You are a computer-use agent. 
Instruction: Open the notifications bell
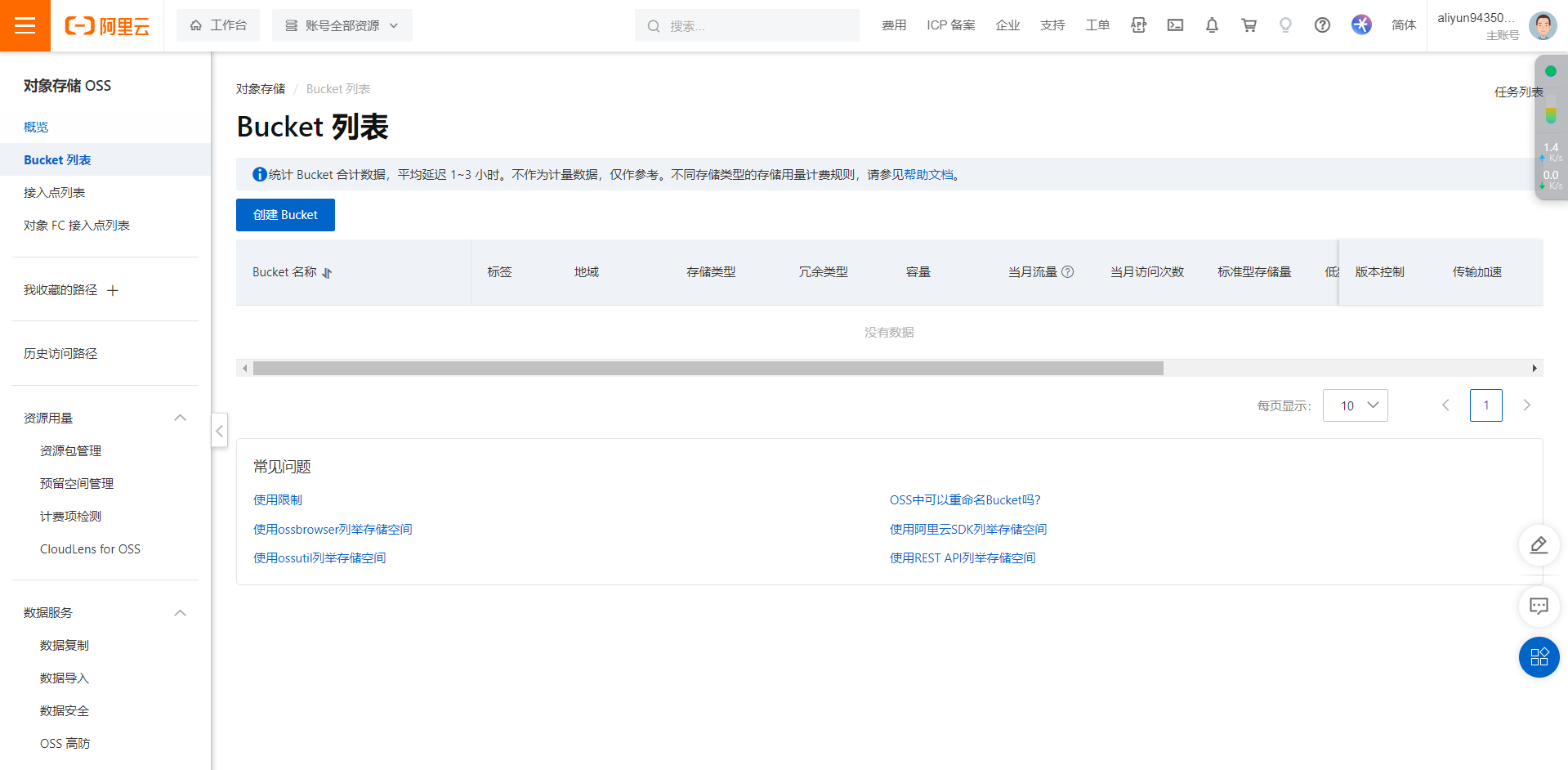coord(1212,25)
